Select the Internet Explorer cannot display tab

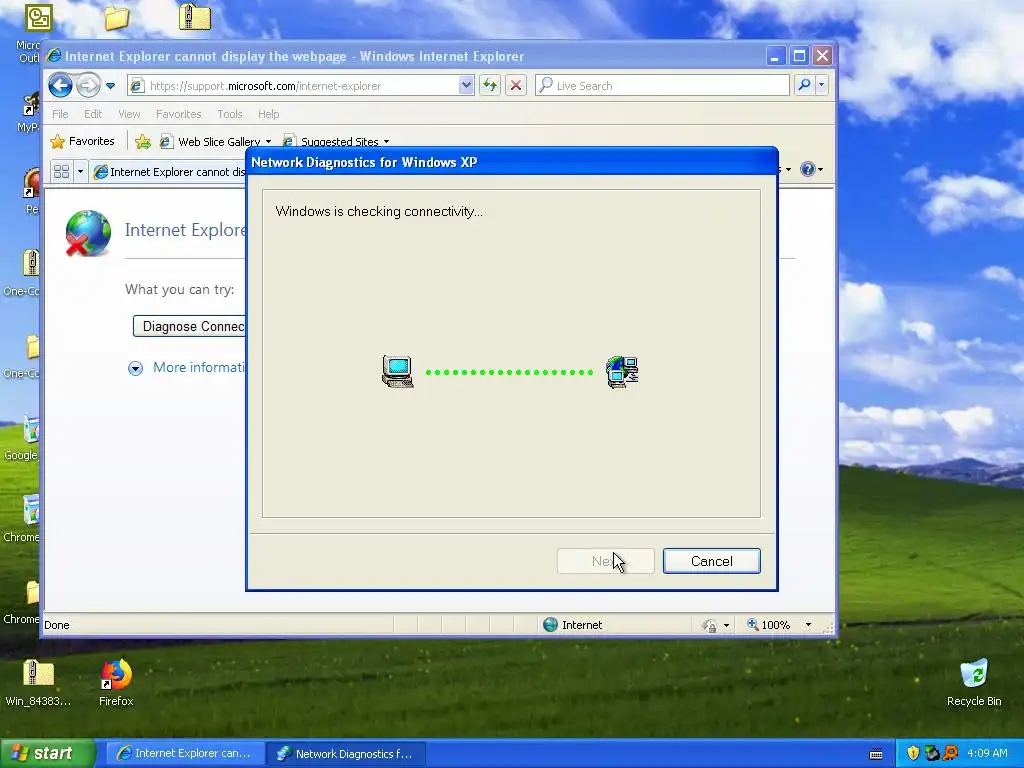coord(170,172)
